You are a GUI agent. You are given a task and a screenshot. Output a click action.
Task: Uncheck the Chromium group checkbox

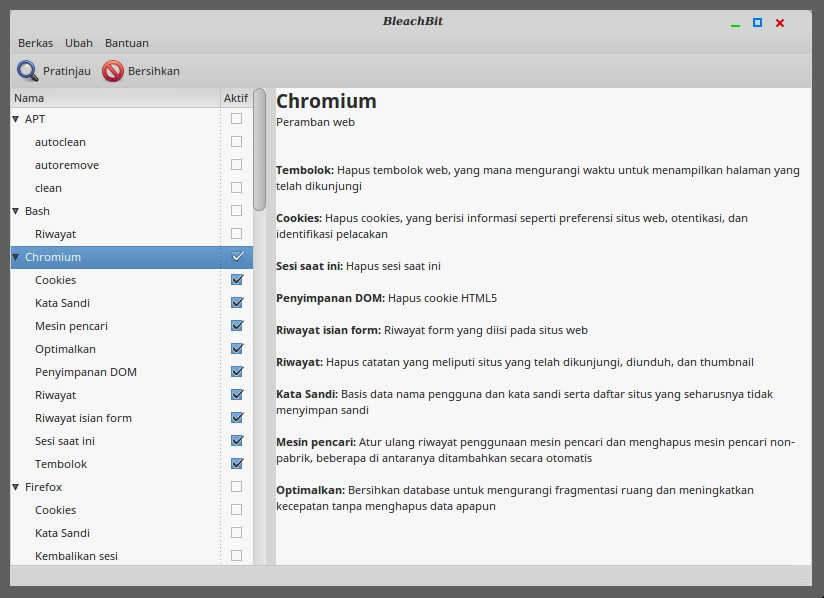pyautogui.click(x=238, y=256)
